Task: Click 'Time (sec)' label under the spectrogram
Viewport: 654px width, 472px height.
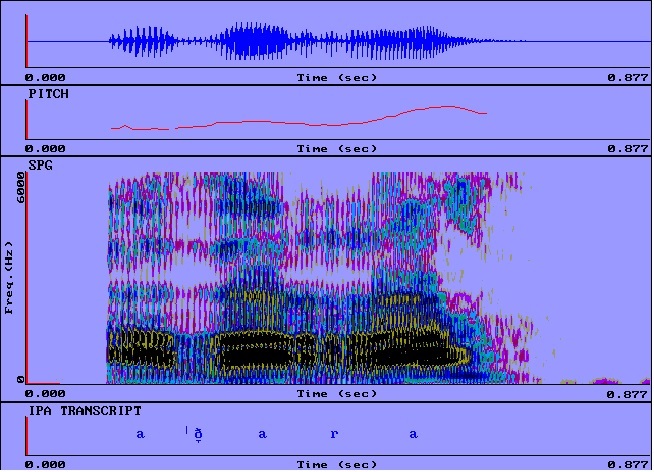Action: [337, 394]
